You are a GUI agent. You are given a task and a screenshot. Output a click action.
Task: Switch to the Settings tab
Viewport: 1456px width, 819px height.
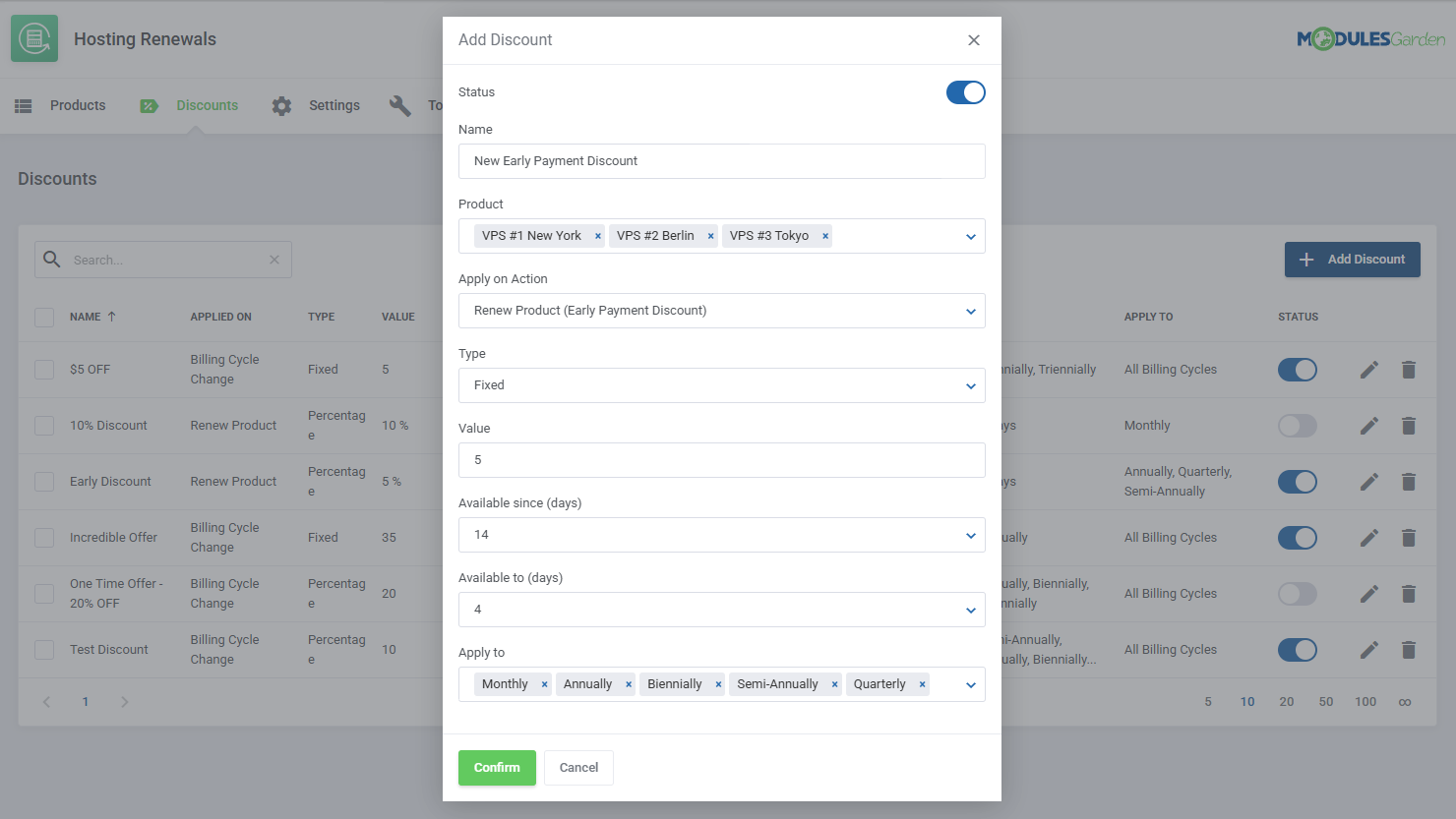pos(334,104)
